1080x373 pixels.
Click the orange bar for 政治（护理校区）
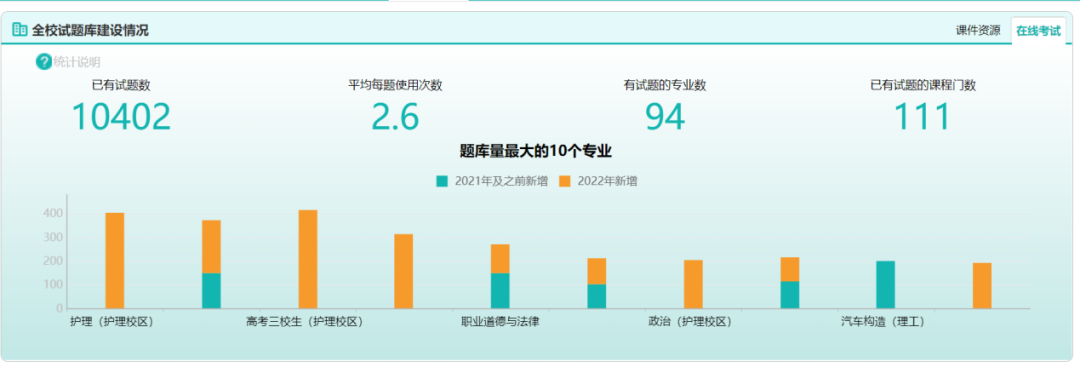click(x=693, y=284)
